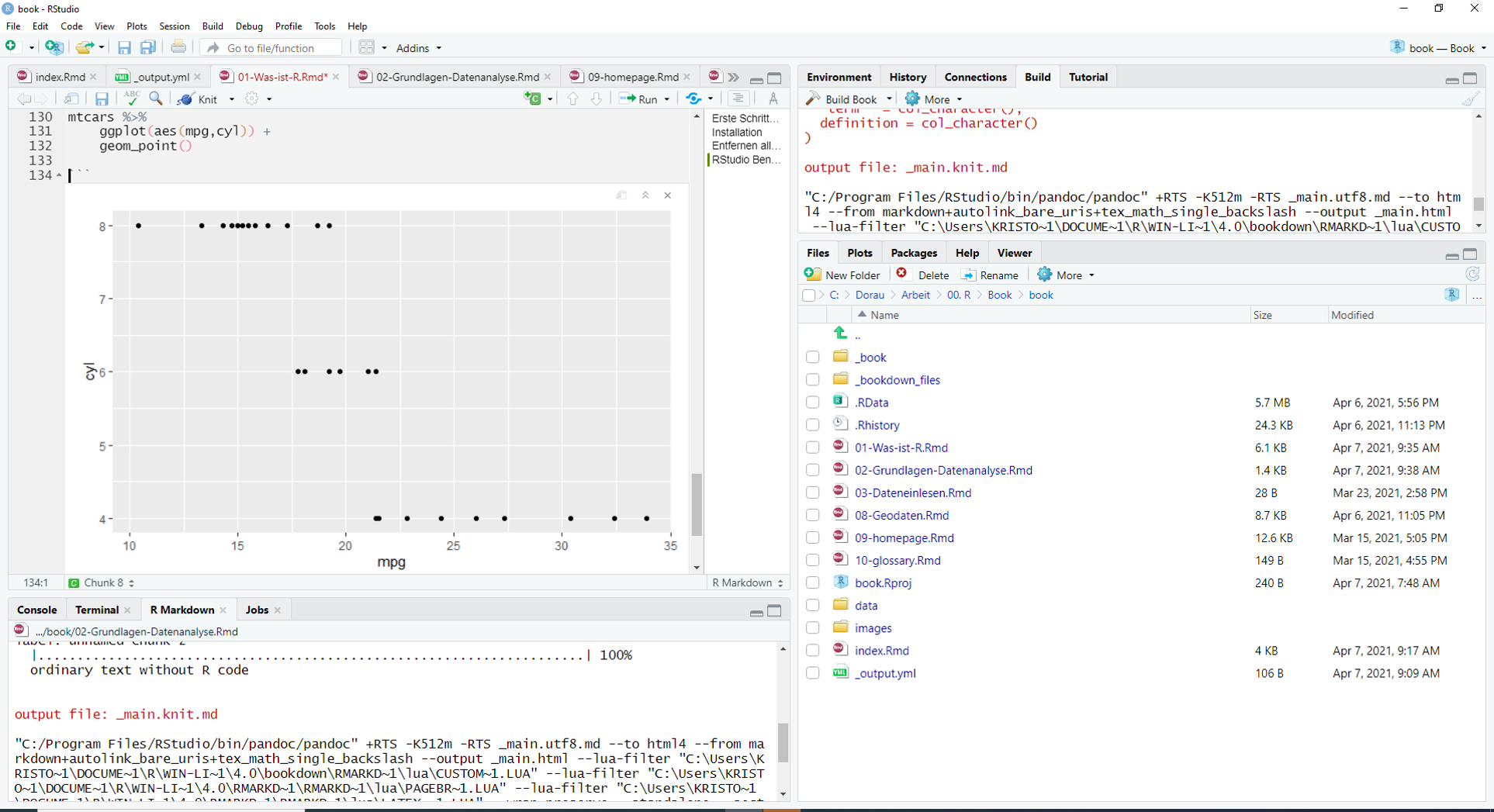Click the Create Project icon
The height and width of the screenshot is (812, 1494).
54,47
